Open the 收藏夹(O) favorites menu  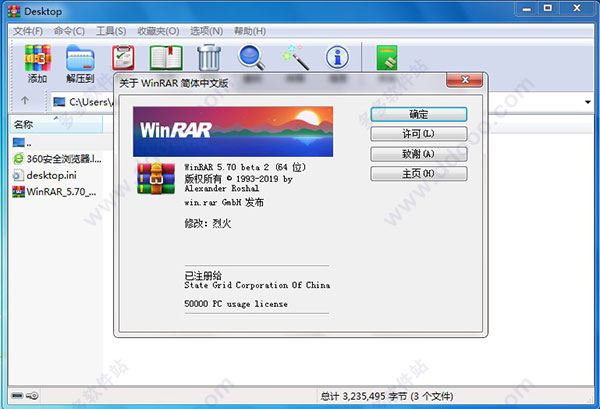point(158,31)
